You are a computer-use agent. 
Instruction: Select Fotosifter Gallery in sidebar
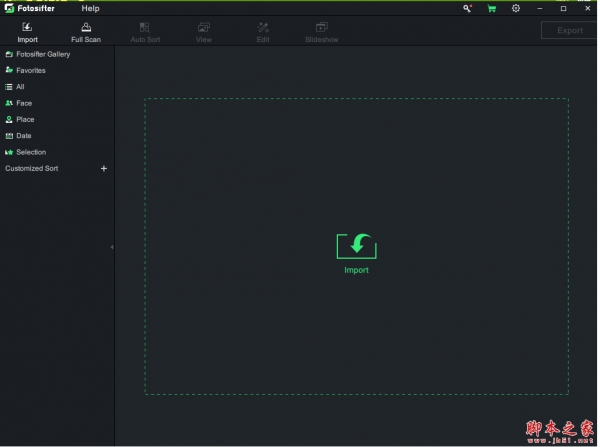(42, 54)
